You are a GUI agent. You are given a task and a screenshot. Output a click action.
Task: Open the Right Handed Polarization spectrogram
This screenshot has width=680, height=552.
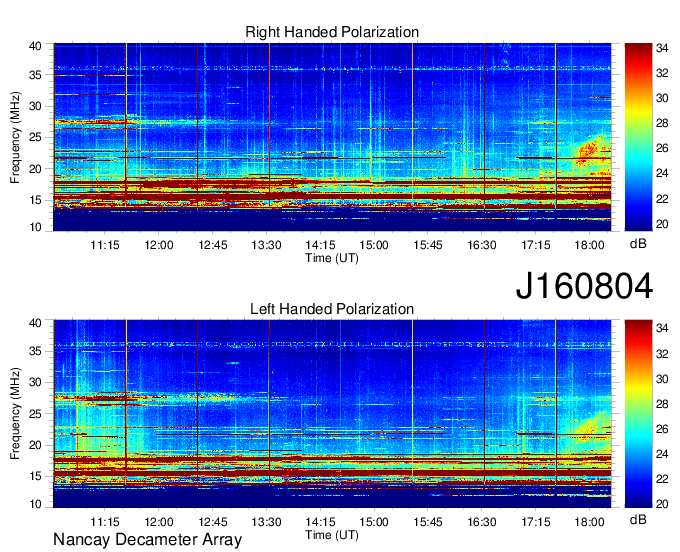332,137
